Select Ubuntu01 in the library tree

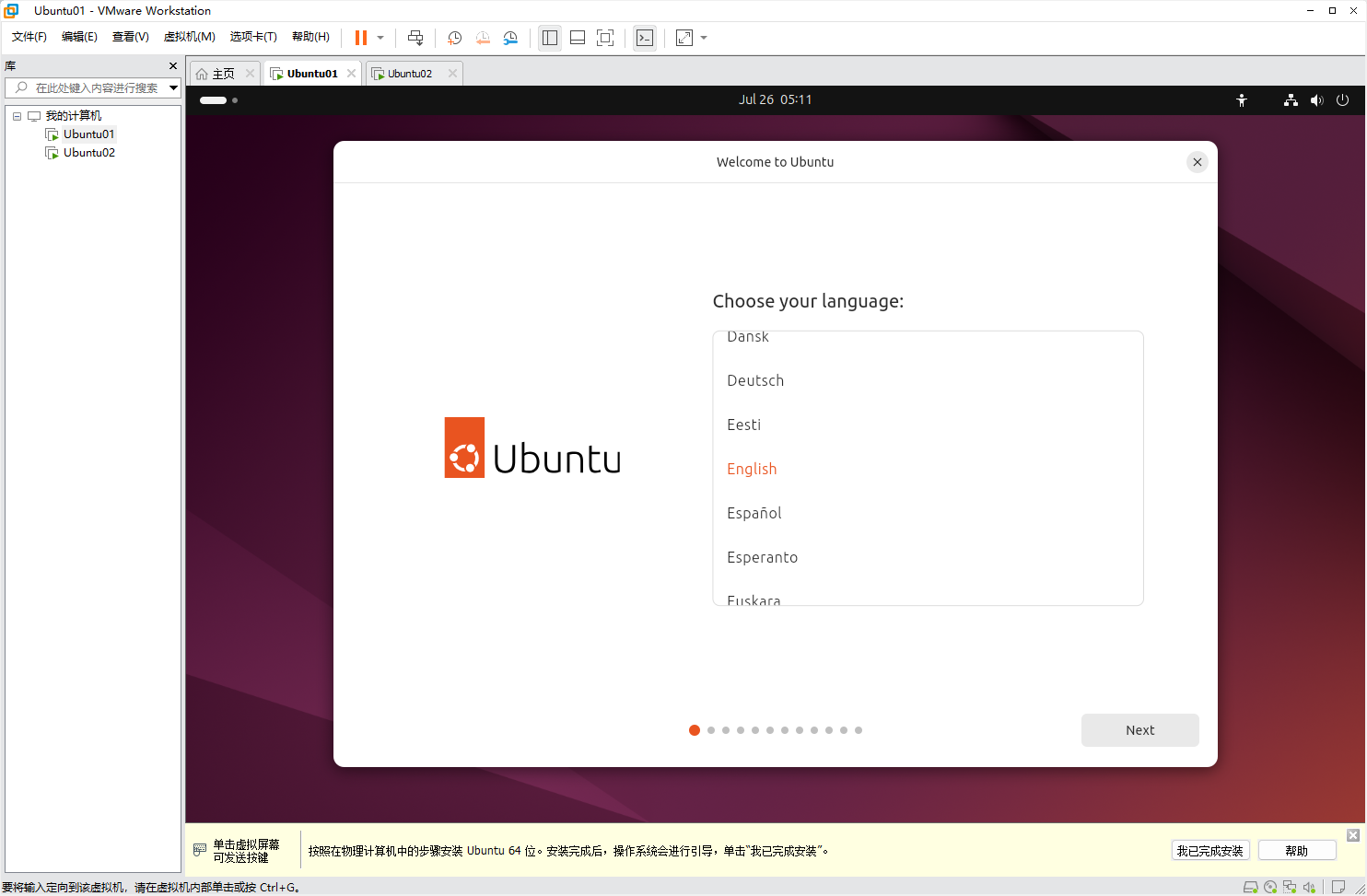point(88,134)
